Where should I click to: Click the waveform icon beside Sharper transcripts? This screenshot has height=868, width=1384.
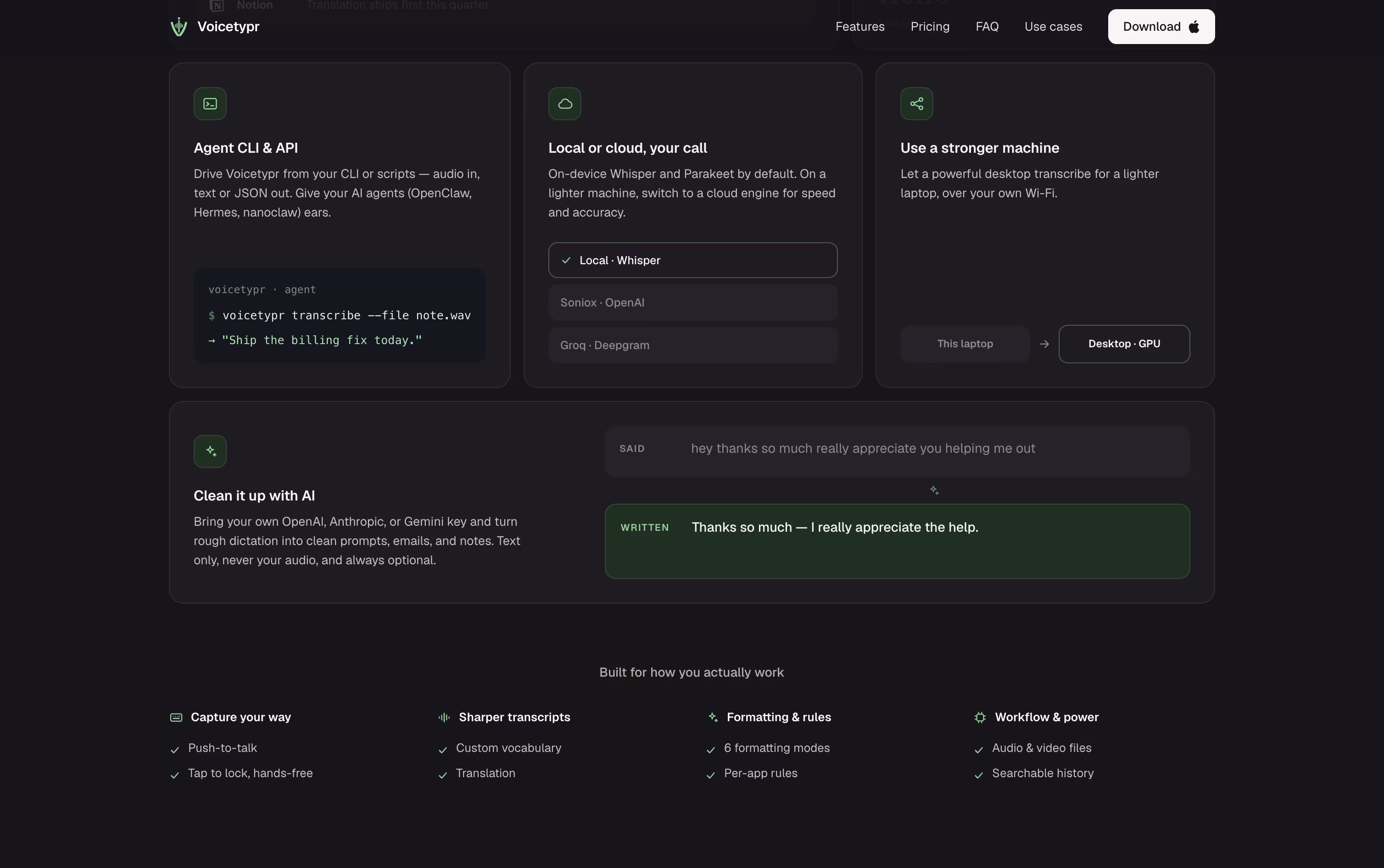444,718
